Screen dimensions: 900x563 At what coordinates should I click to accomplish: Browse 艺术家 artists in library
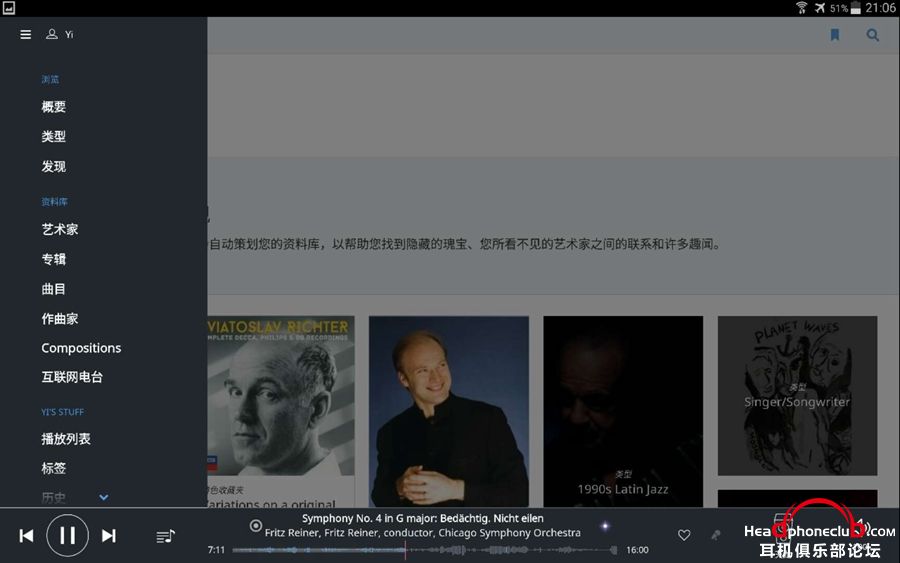60,230
